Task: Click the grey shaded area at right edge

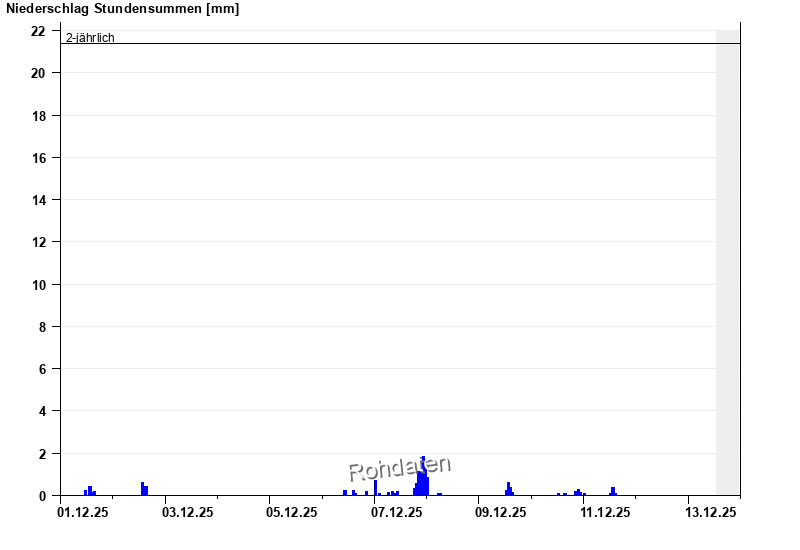Action: click(727, 260)
